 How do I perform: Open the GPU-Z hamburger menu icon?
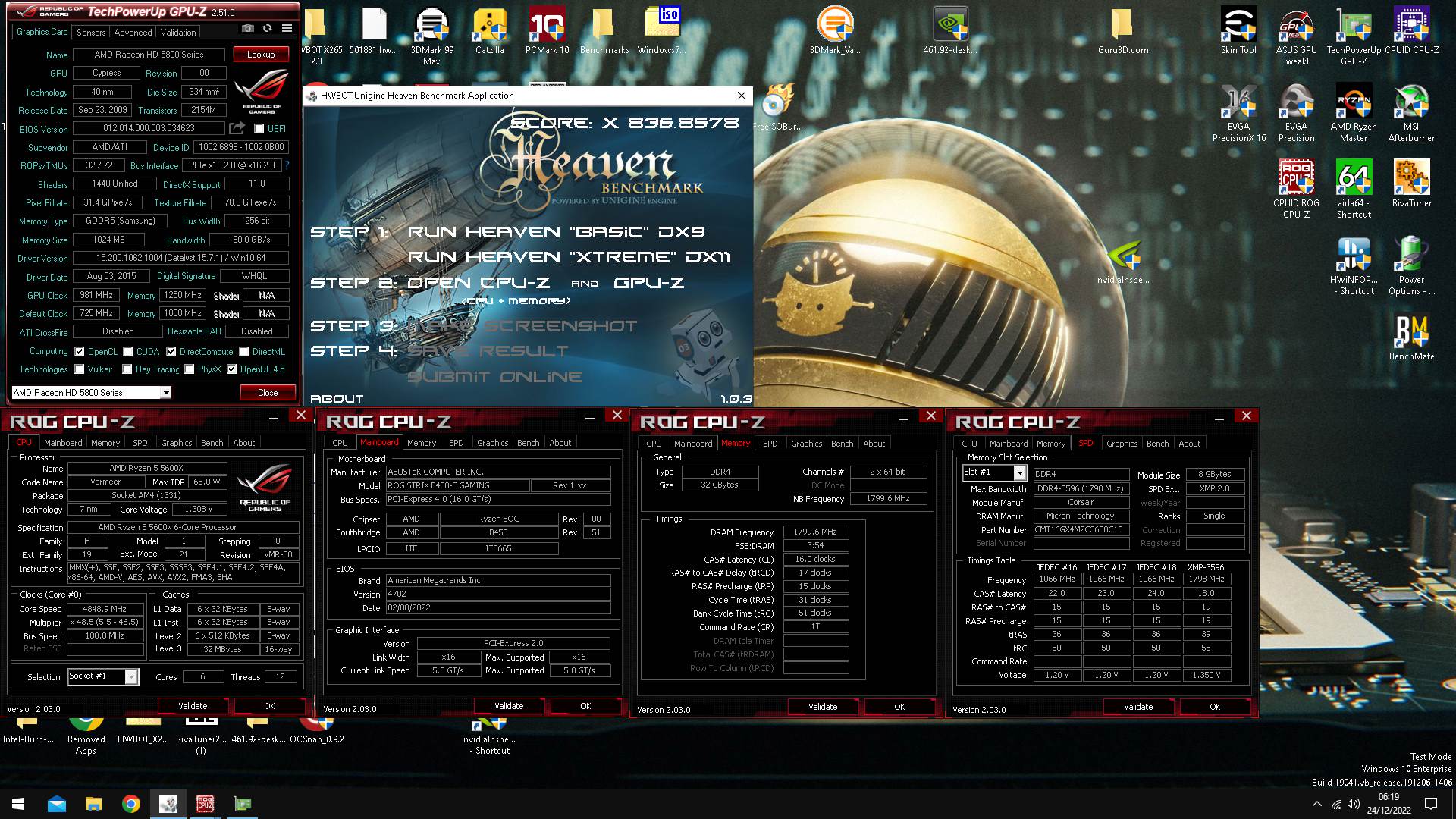287,29
